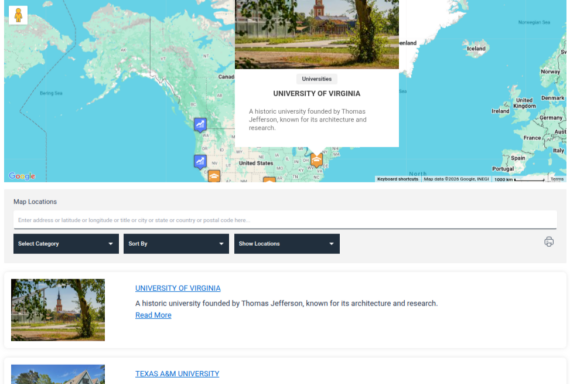Click the listing description about architecture and research
570x384 pixels.
coord(286,303)
